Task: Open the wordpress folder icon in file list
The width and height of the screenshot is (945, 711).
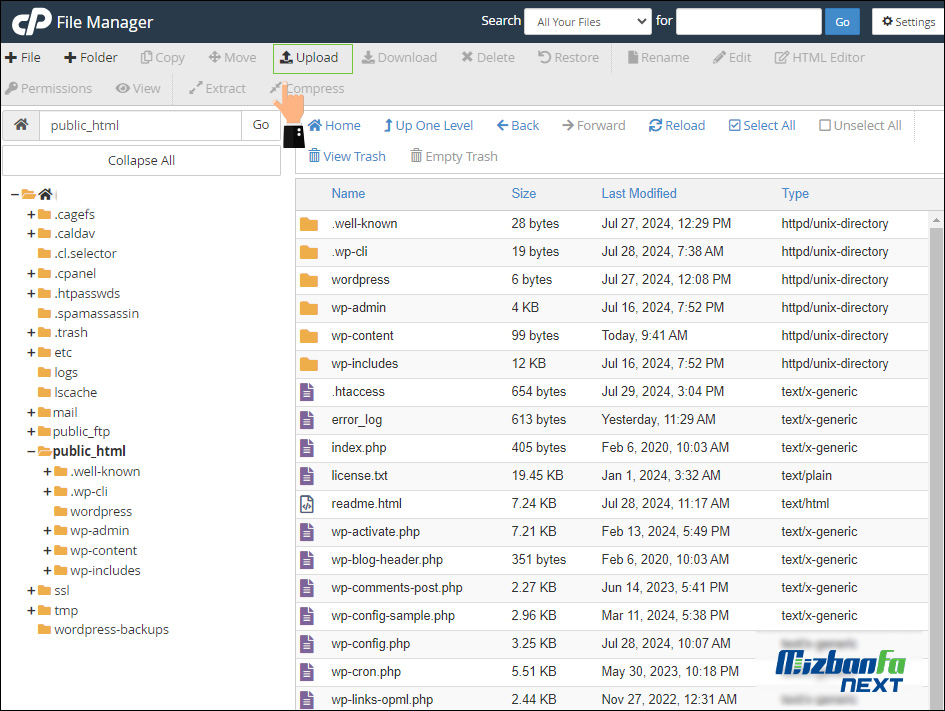Action: click(x=309, y=280)
